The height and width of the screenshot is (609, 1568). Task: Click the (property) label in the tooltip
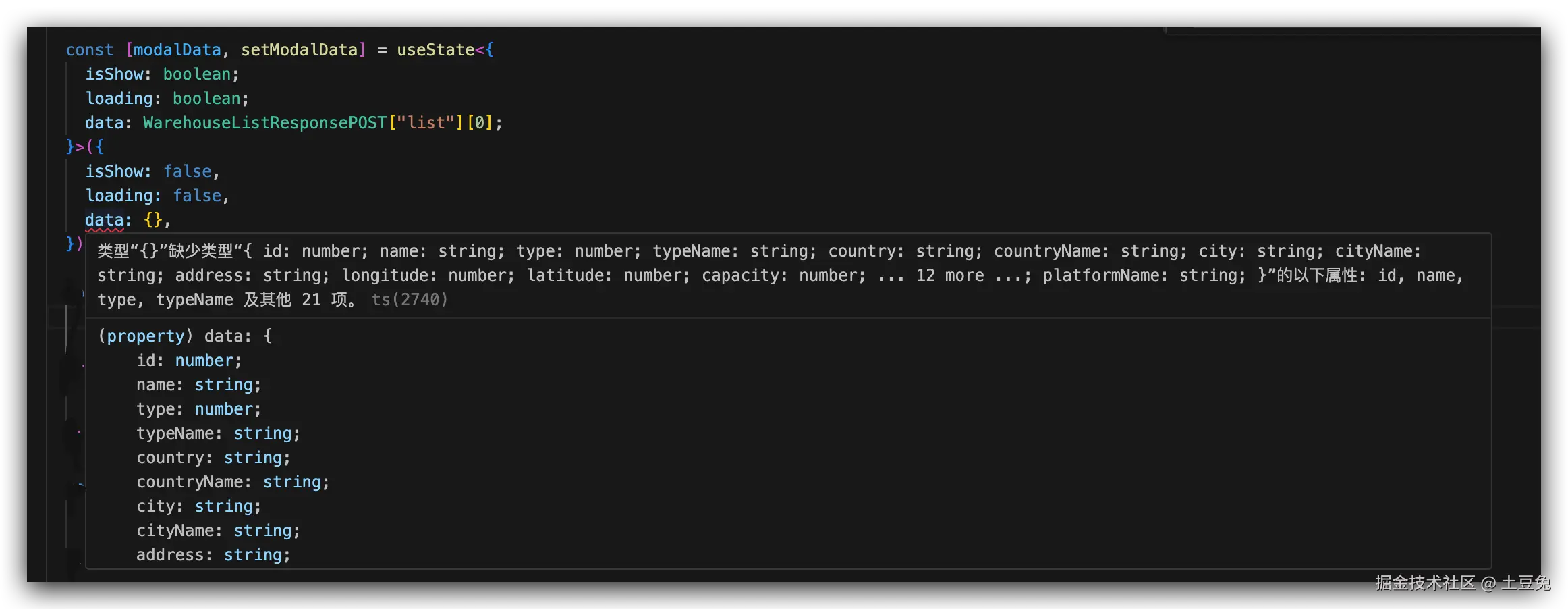[145, 336]
